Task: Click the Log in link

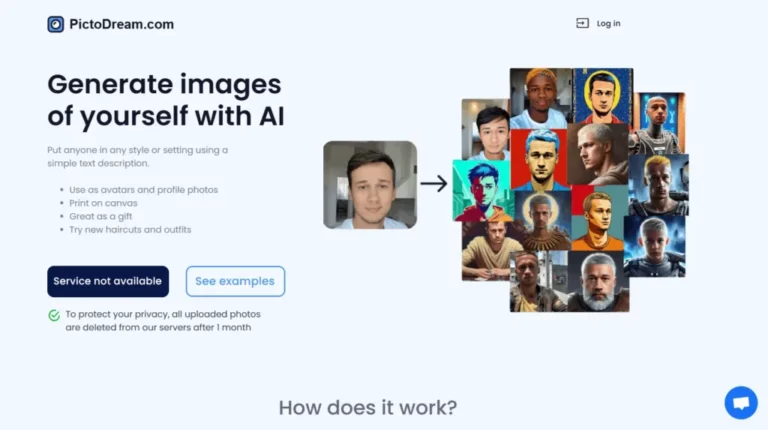Action: pyautogui.click(x=608, y=24)
